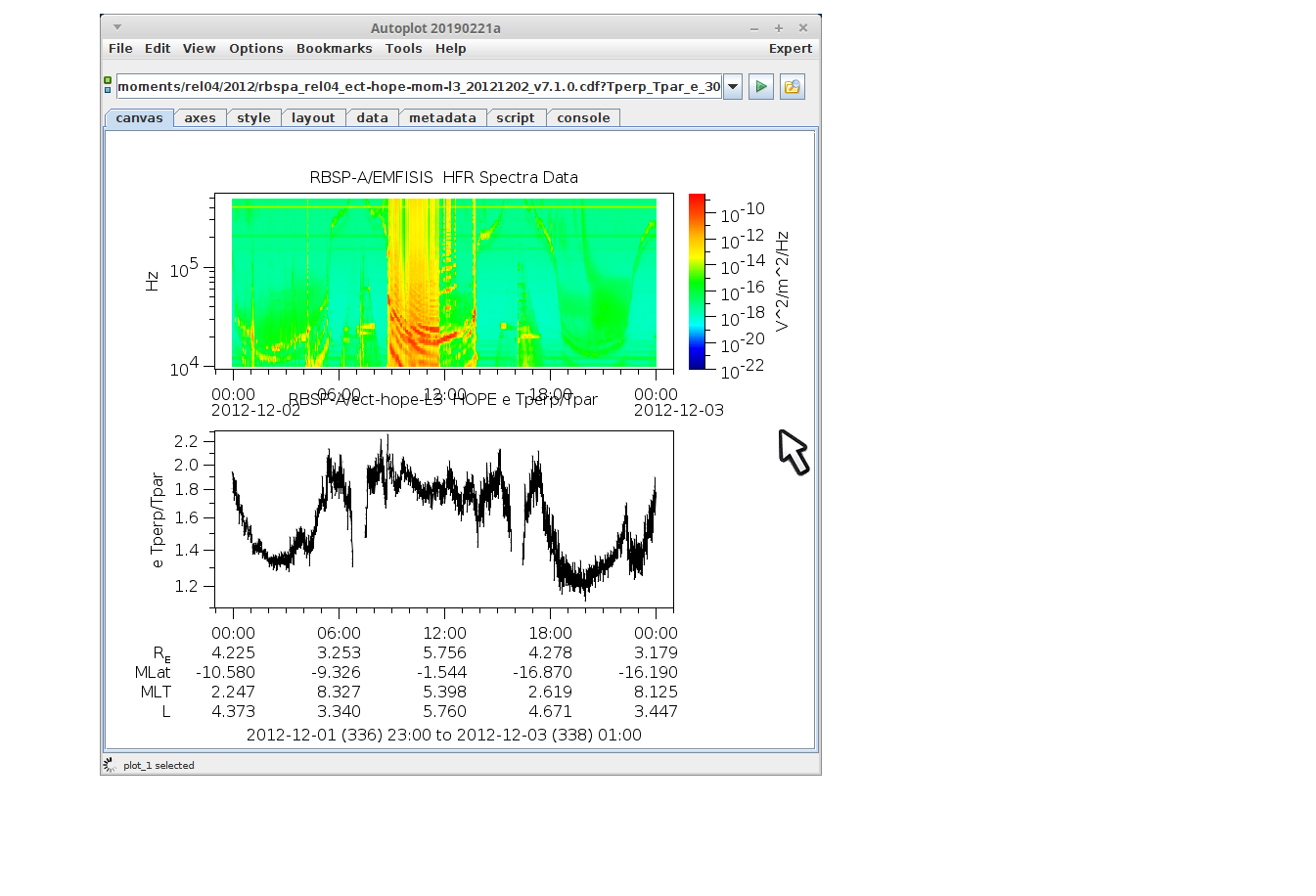Open the Options menu

click(x=255, y=49)
